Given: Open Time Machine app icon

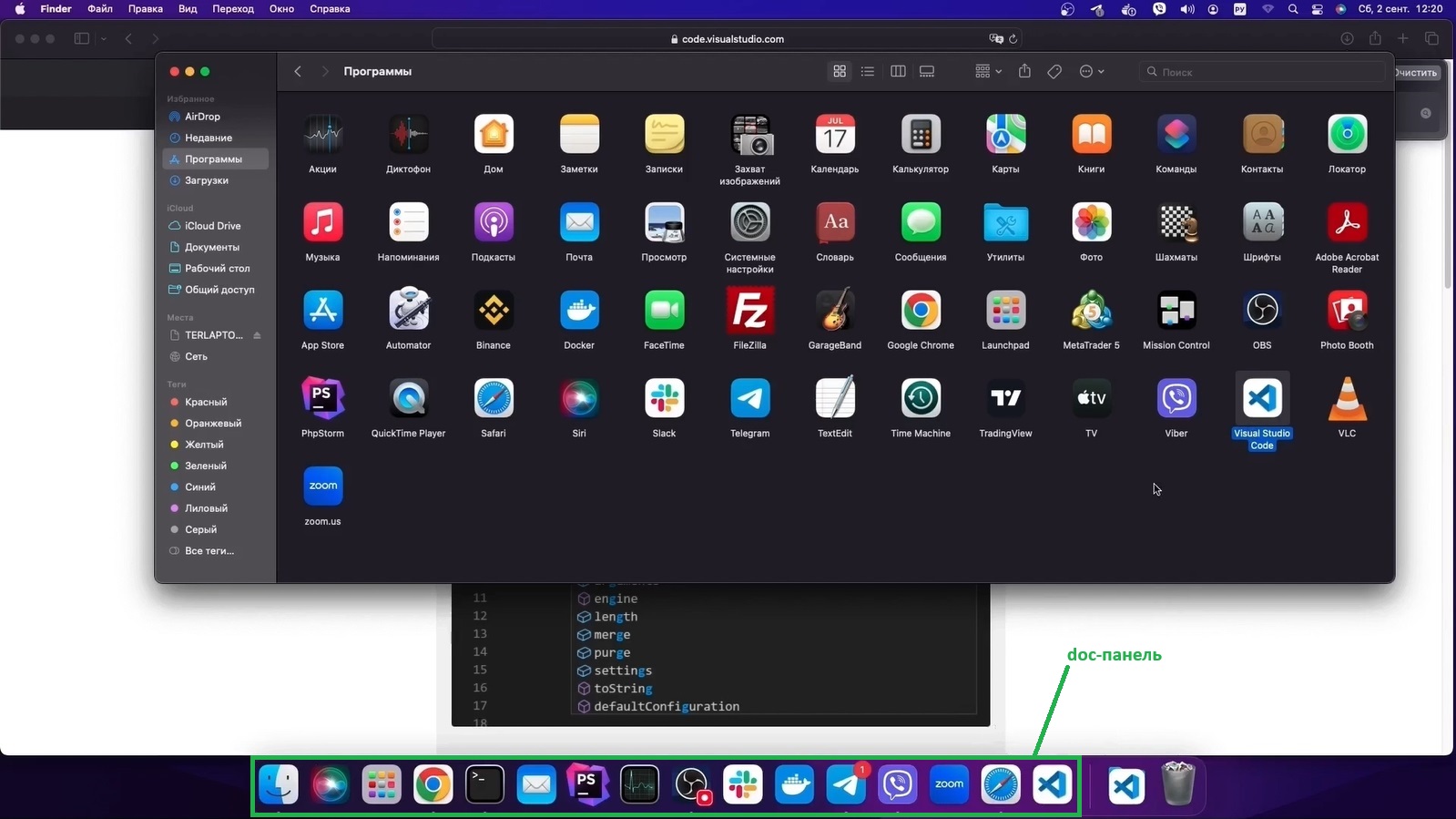Looking at the screenshot, I should [921, 398].
